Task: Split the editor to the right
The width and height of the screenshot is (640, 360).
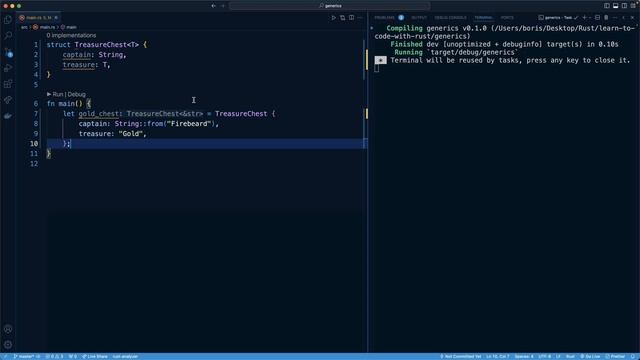Action: click(351, 18)
